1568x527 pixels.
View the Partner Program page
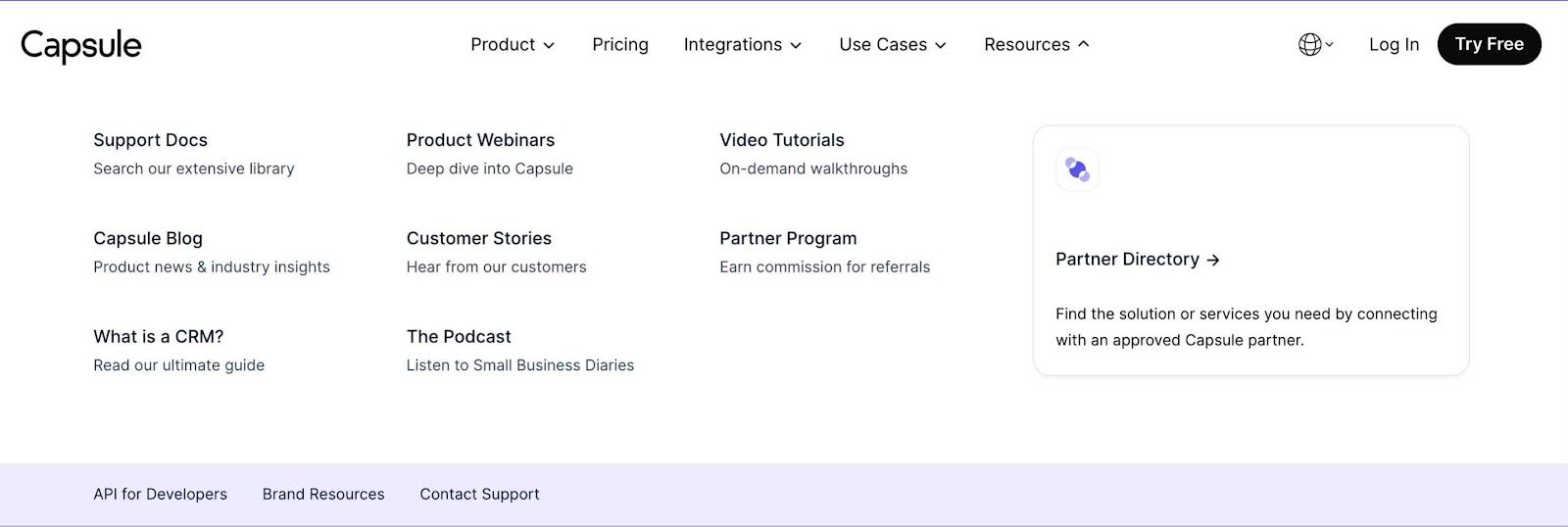[788, 238]
